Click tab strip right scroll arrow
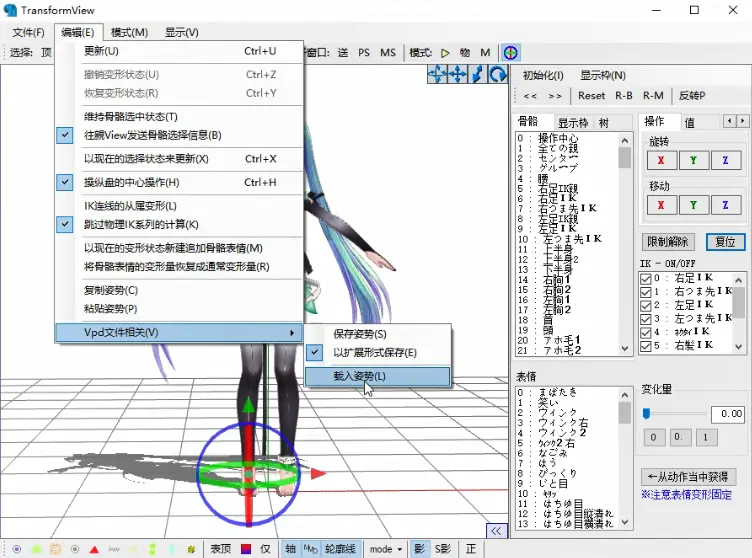This screenshot has width=752, height=558. click(x=742, y=121)
